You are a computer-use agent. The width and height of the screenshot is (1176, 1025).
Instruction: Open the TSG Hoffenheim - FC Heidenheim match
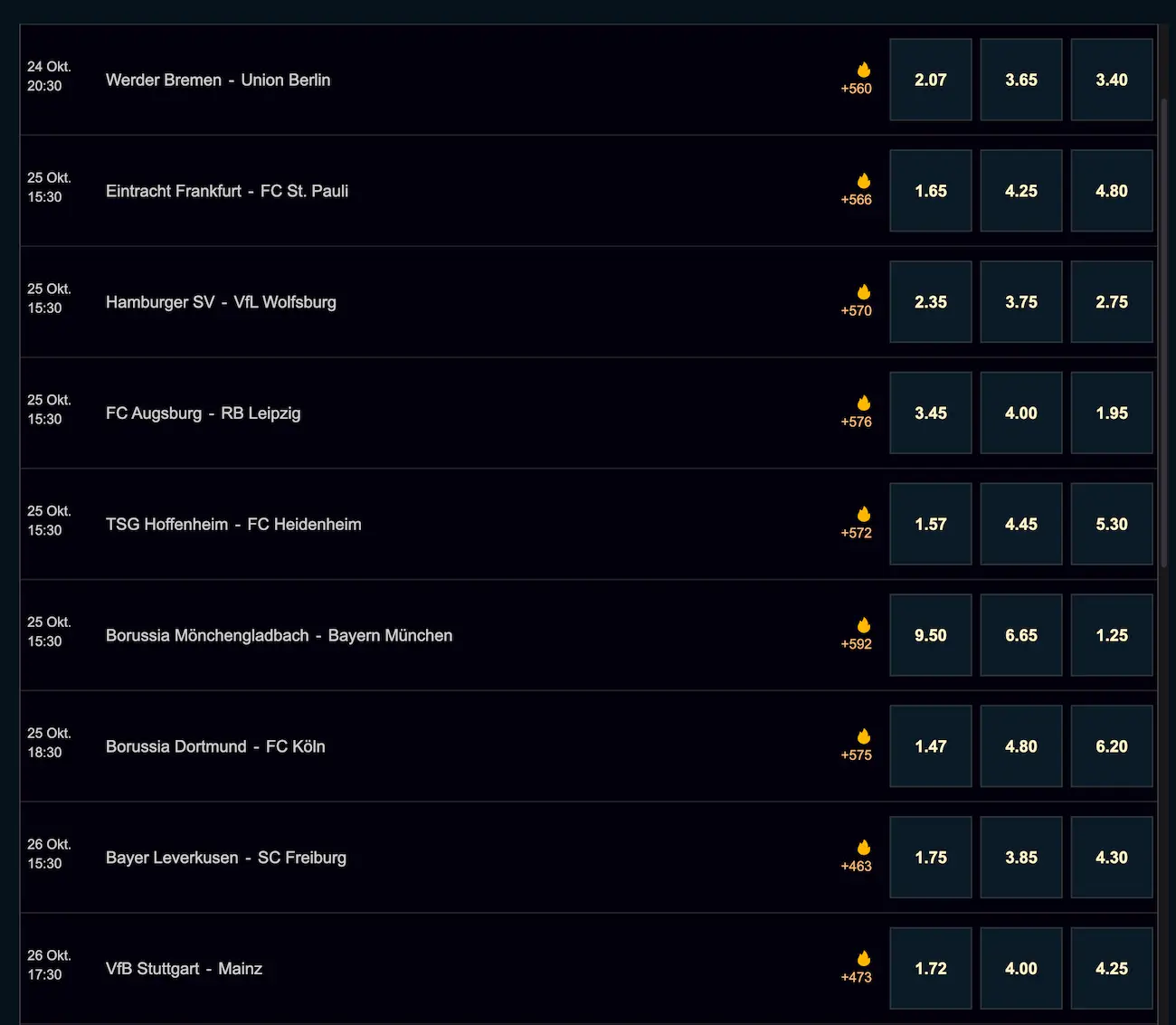pos(233,525)
